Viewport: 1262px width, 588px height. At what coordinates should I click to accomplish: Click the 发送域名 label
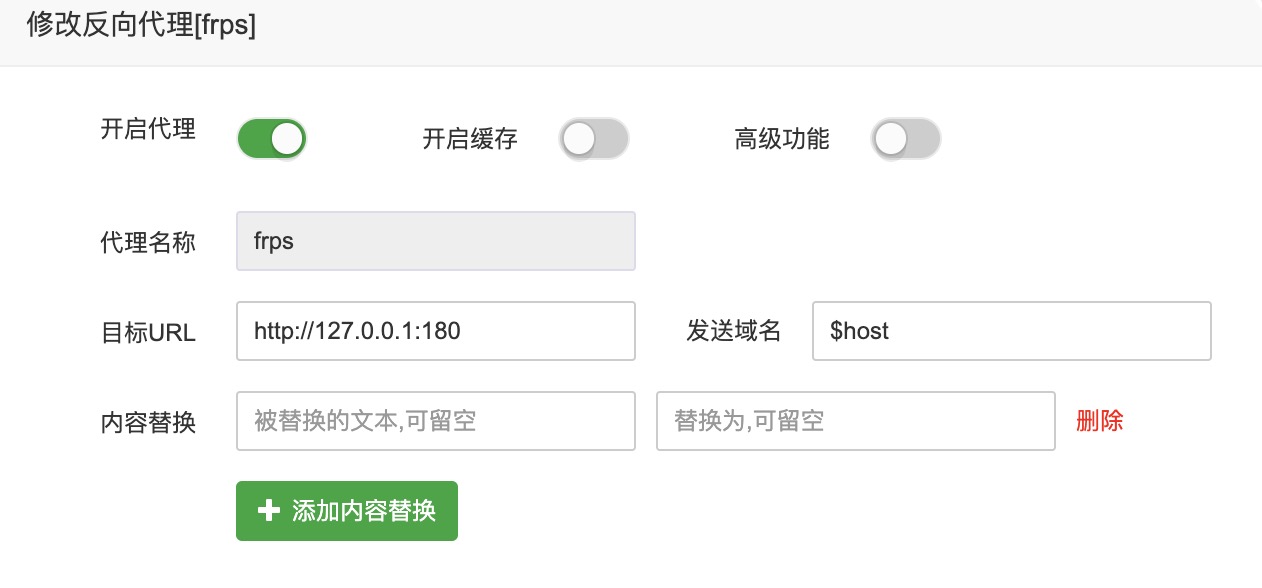point(733,331)
